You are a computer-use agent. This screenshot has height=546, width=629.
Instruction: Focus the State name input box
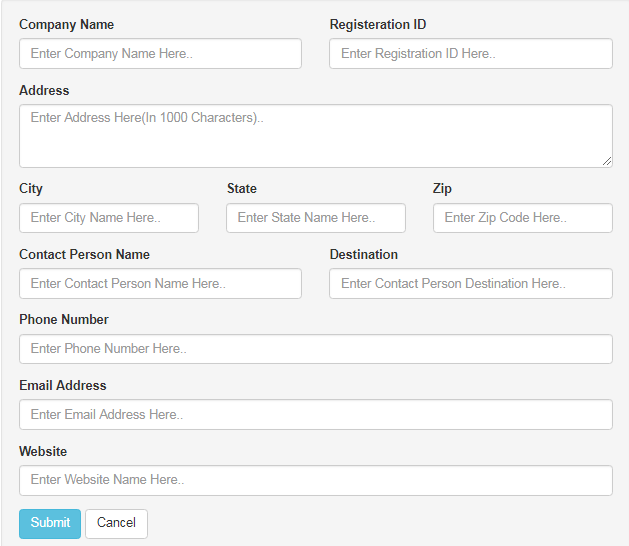316,218
